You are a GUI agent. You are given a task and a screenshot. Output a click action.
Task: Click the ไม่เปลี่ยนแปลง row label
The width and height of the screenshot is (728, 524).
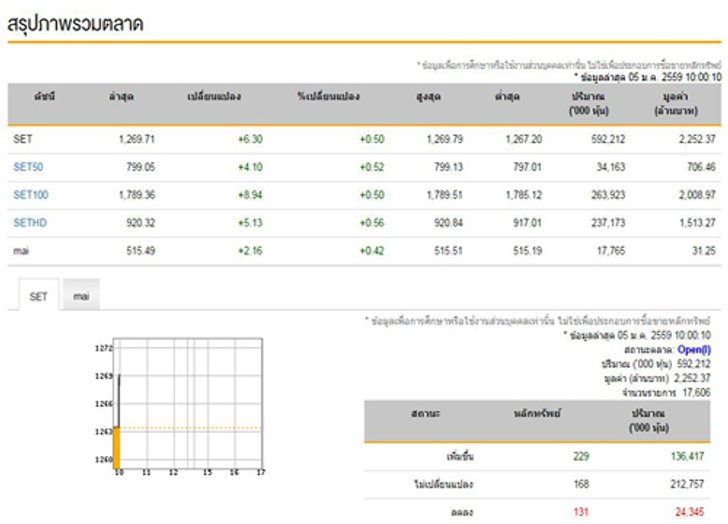443,484
